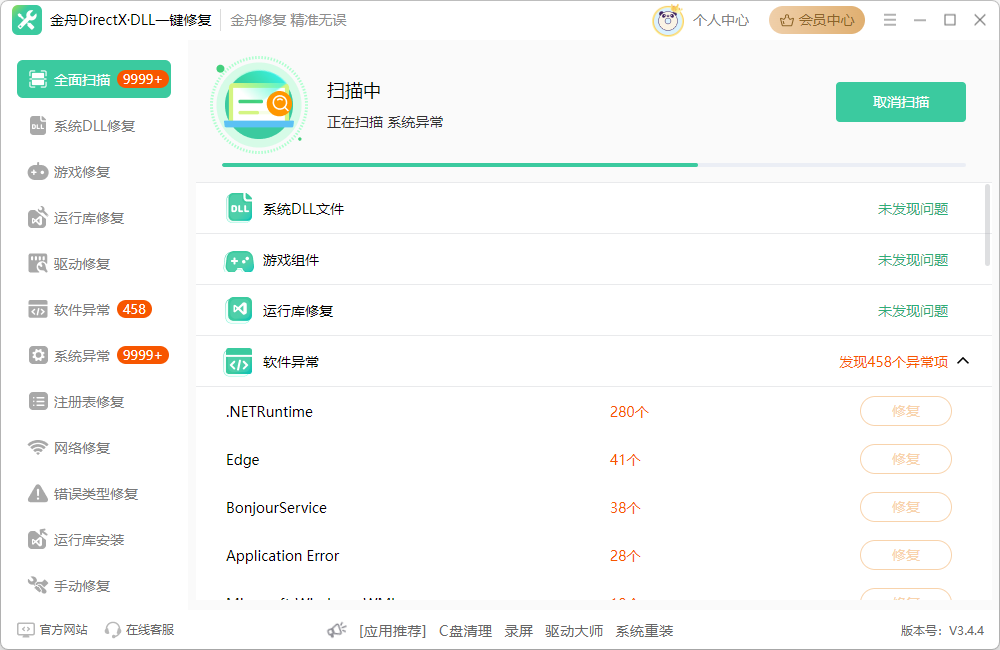Image resolution: width=1000 pixels, height=650 pixels.
Task: Click the panda user avatar icon
Action: click(668, 20)
